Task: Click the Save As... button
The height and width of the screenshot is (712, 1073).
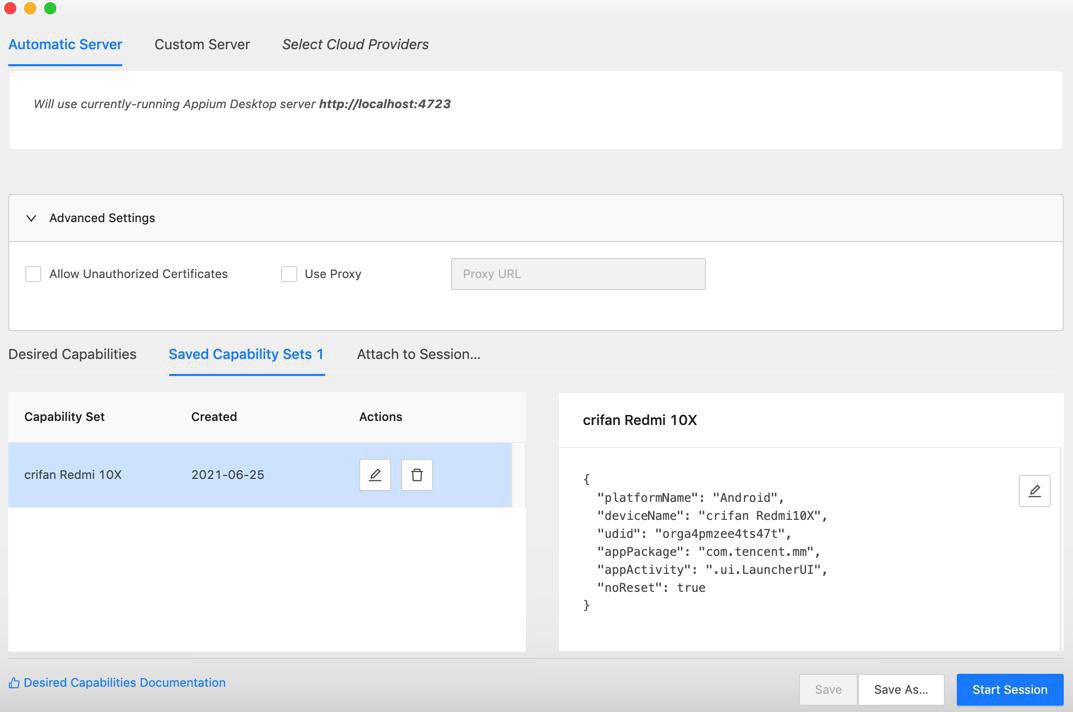Action: 901,689
